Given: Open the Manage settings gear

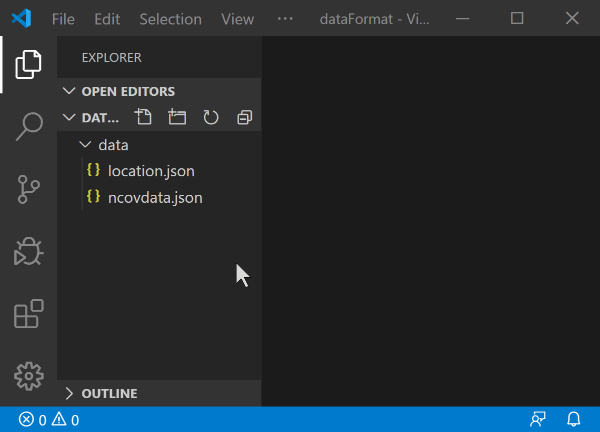Looking at the screenshot, I should pos(29,376).
